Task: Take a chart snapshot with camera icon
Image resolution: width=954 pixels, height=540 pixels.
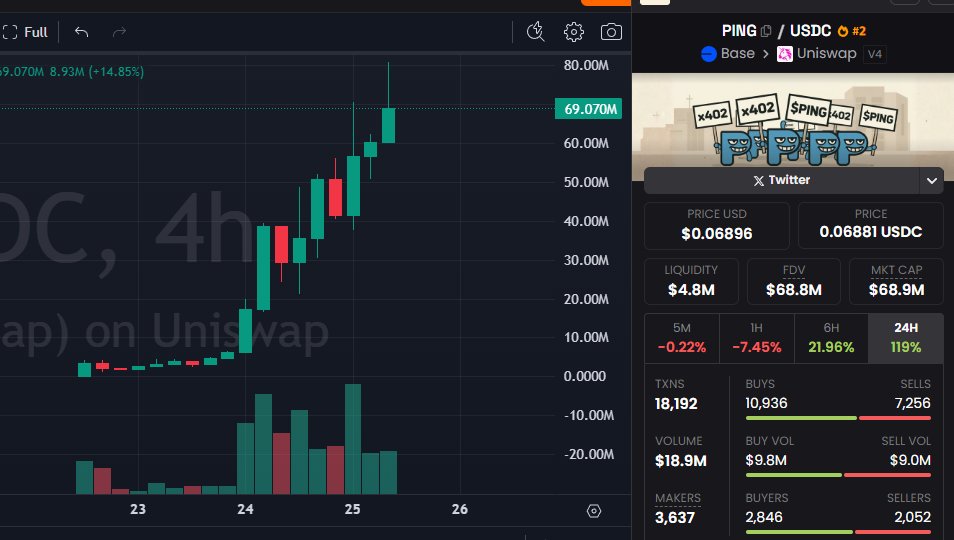Action: 611,32
